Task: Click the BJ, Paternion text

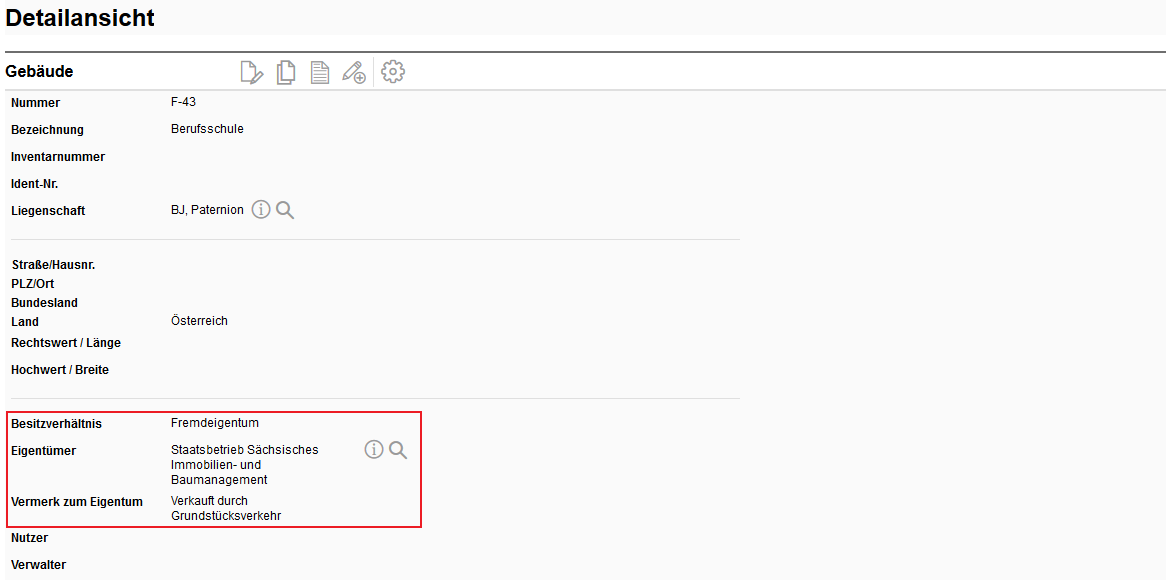Action: (x=207, y=210)
